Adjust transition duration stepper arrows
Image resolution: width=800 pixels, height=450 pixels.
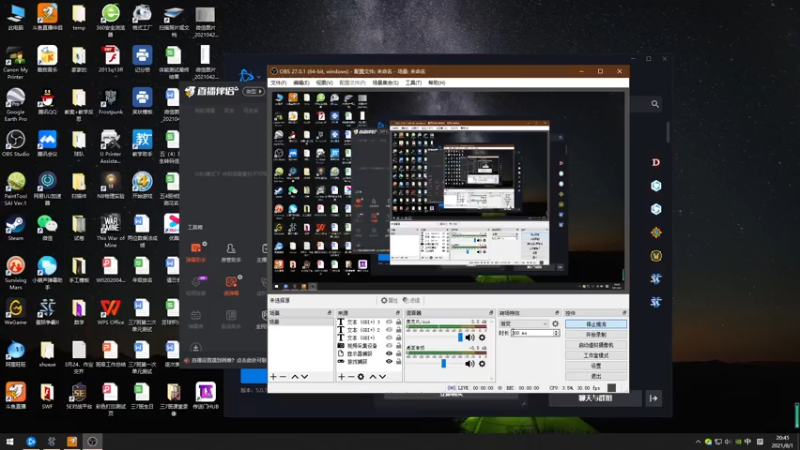pos(556,333)
